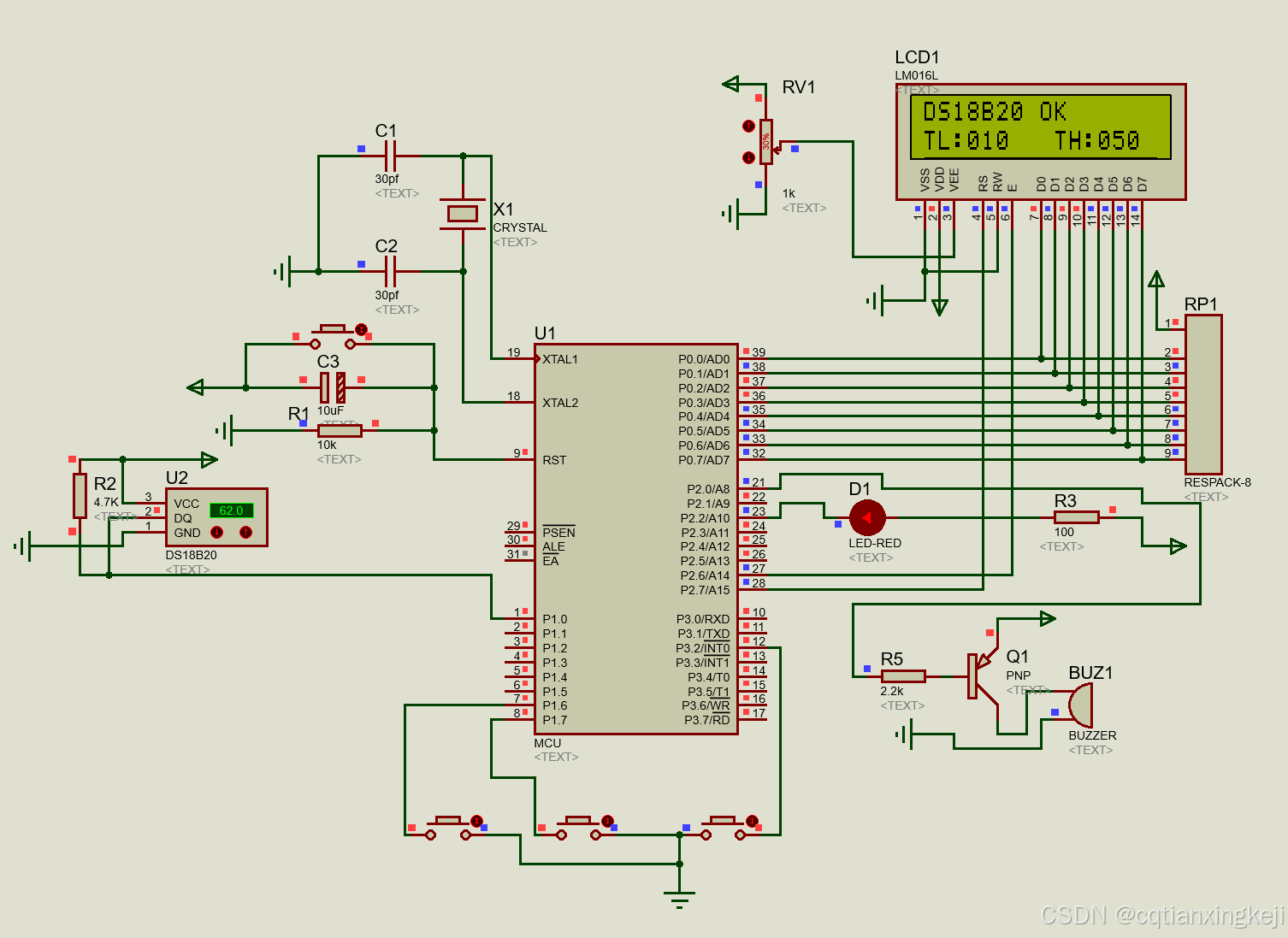Select the ground symbol beside C2
Viewport: 1288px width, 938px height.
(x=283, y=272)
